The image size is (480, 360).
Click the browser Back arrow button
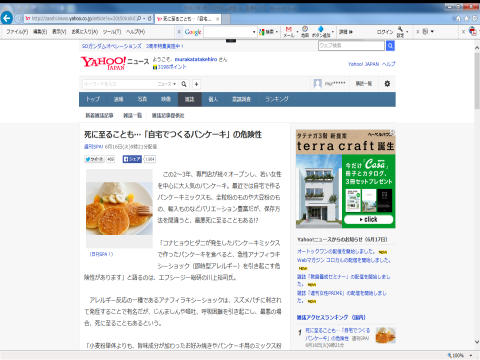(7, 18)
